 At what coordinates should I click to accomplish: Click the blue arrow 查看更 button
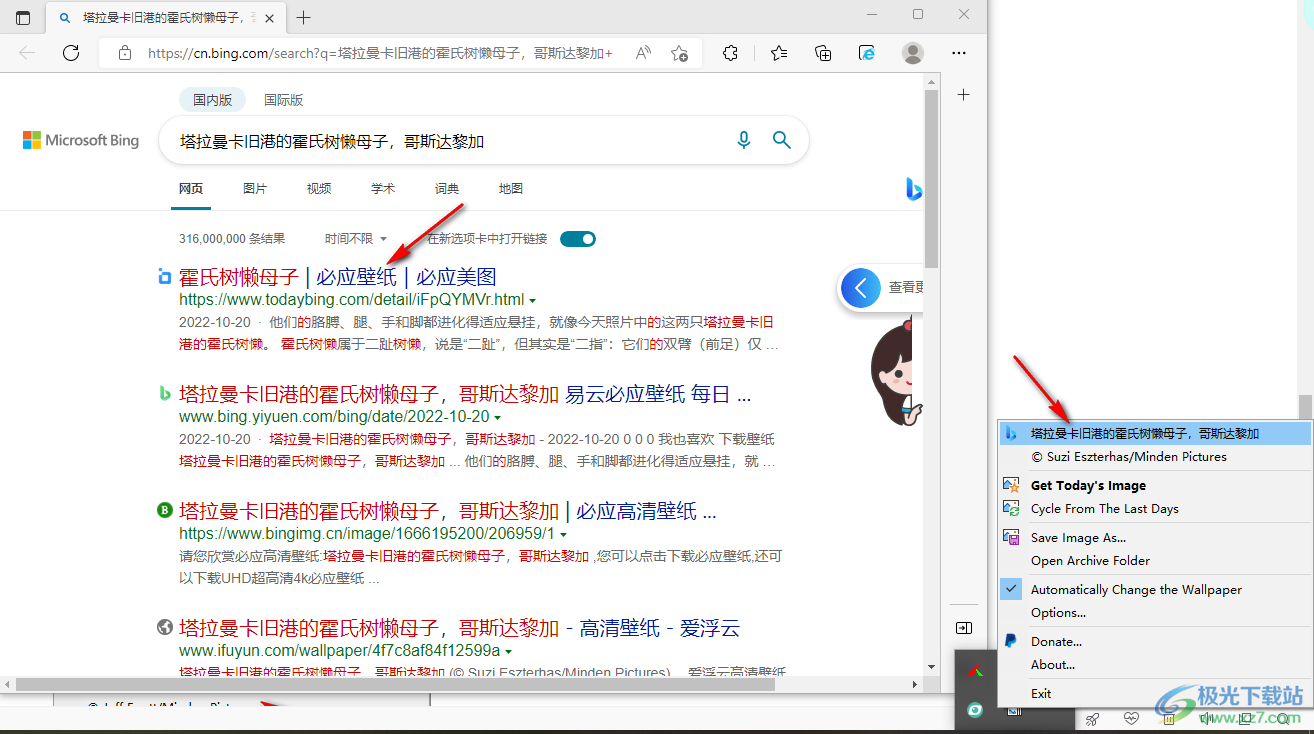coord(861,288)
